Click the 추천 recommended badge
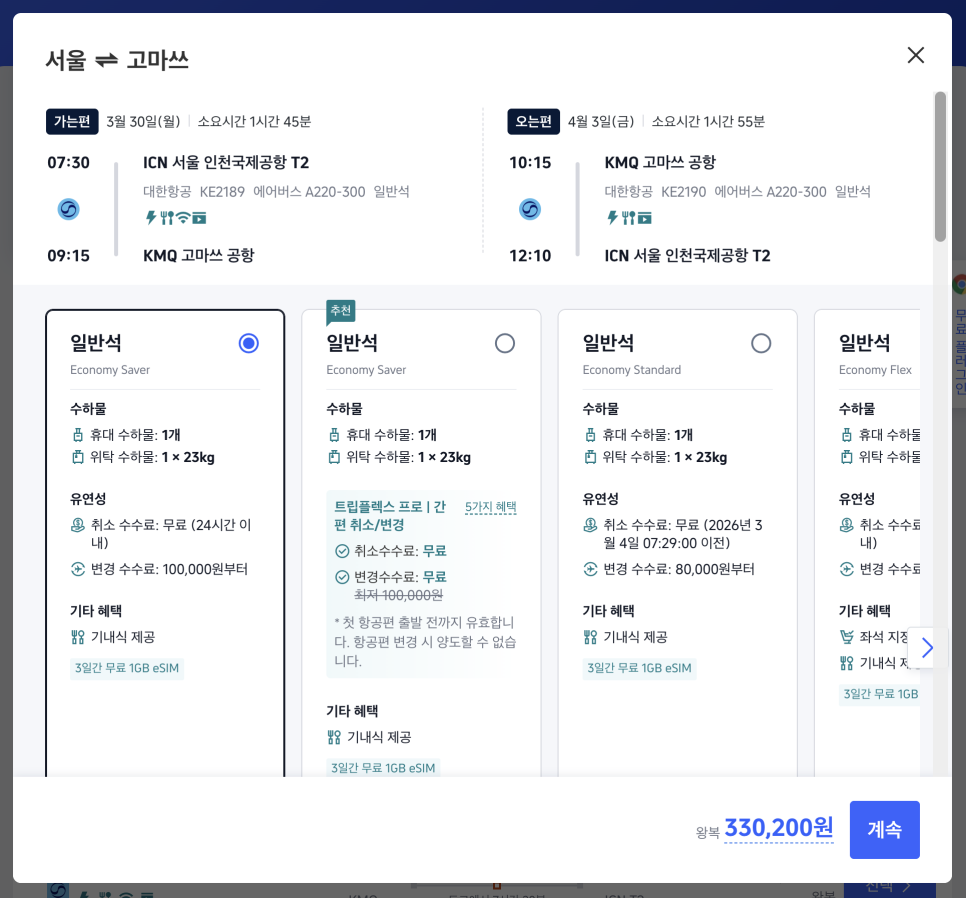Viewport: 966px width, 898px height. [341, 311]
